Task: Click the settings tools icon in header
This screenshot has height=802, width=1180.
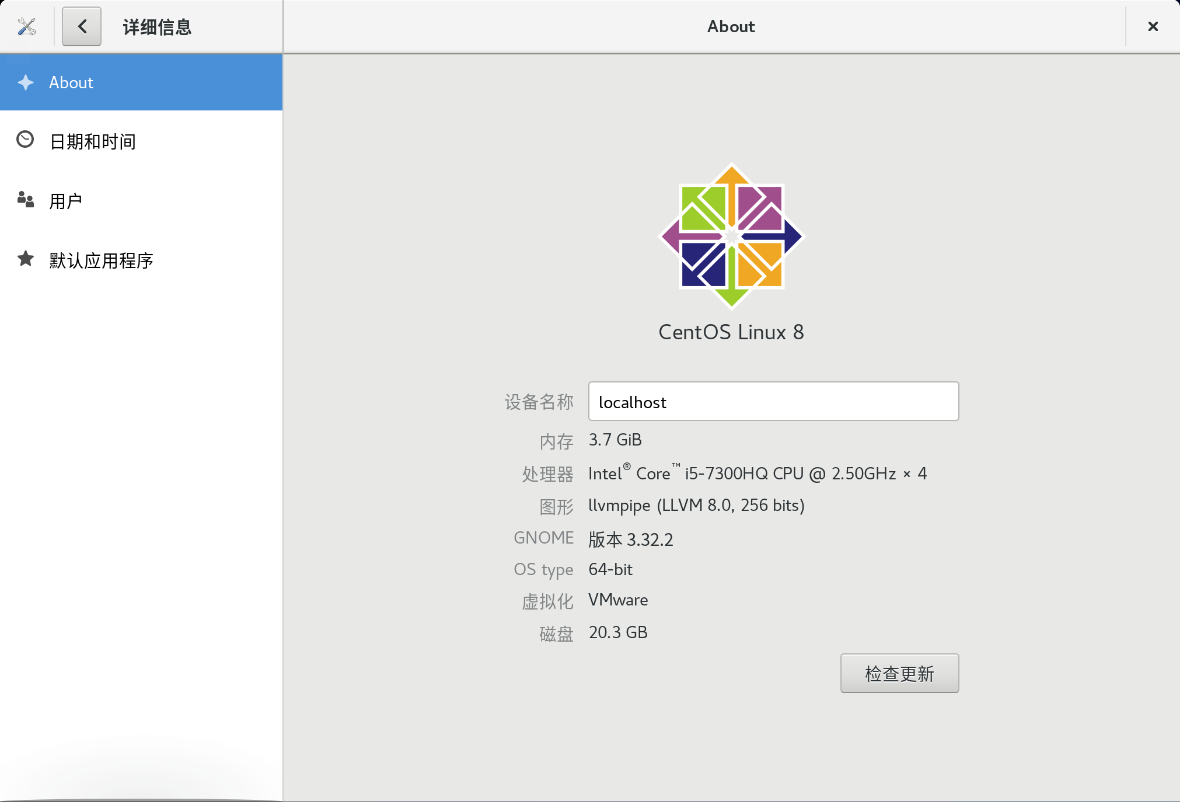Action: (x=27, y=27)
